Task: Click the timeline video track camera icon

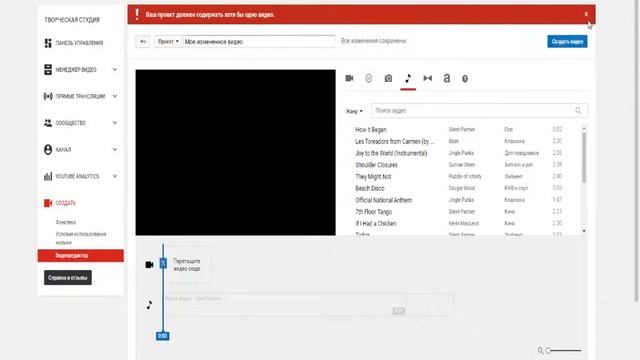Action: [x=149, y=264]
